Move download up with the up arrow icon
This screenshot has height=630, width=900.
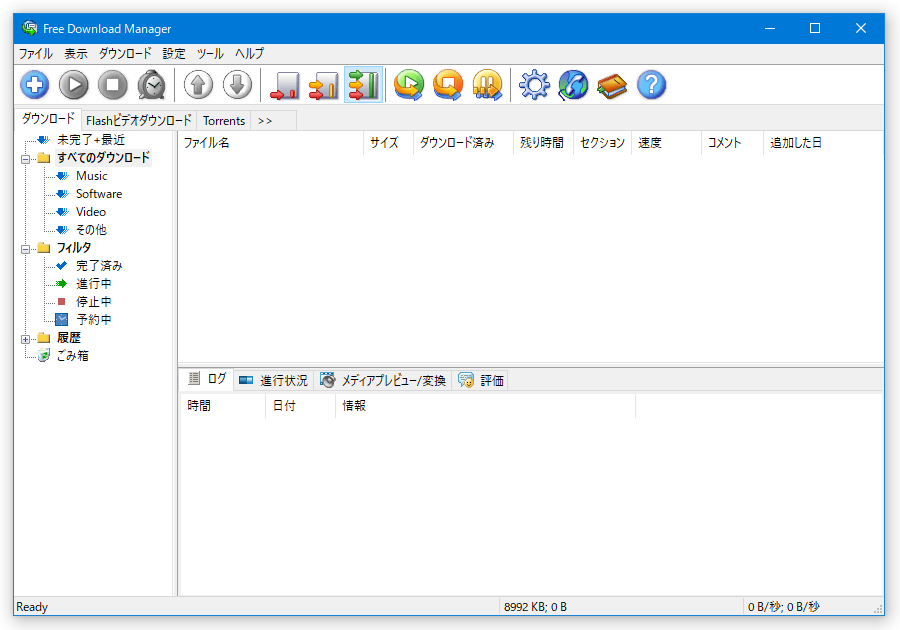click(x=199, y=85)
